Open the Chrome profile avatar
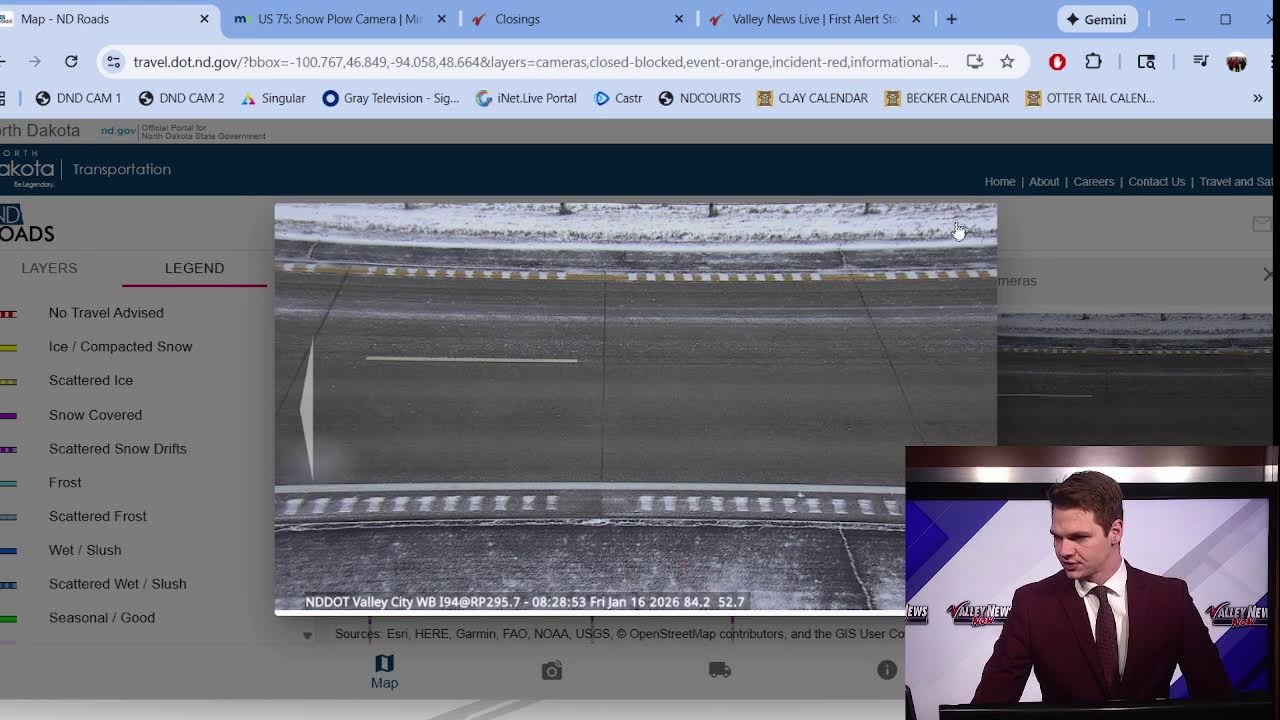The image size is (1280, 720). pos(1237,62)
